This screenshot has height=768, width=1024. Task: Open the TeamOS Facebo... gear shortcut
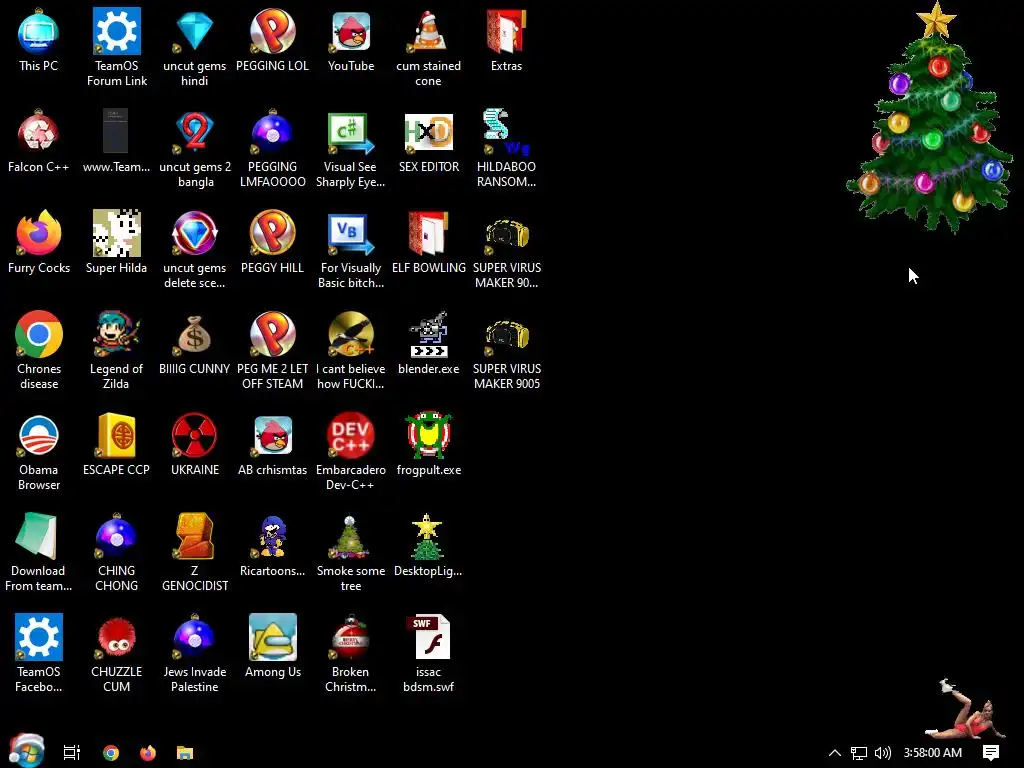click(x=39, y=654)
